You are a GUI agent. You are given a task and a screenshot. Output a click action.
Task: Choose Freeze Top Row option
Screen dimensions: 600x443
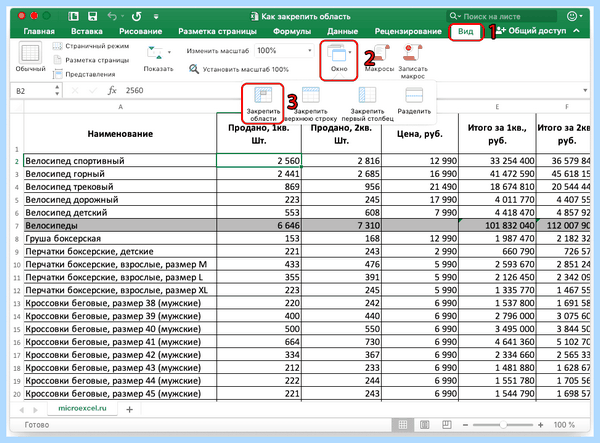[311, 104]
